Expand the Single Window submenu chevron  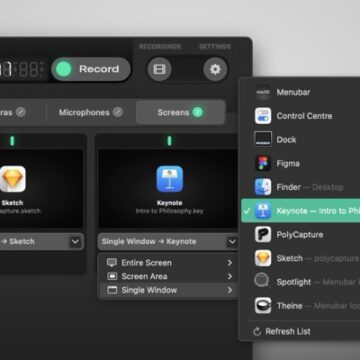coord(230,290)
